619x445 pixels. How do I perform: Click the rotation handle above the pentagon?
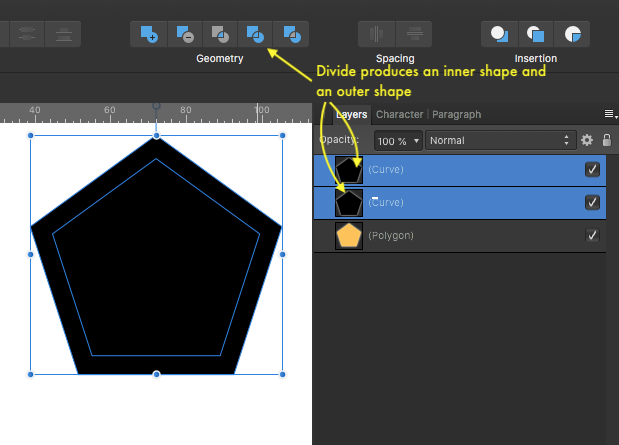pos(156,106)
